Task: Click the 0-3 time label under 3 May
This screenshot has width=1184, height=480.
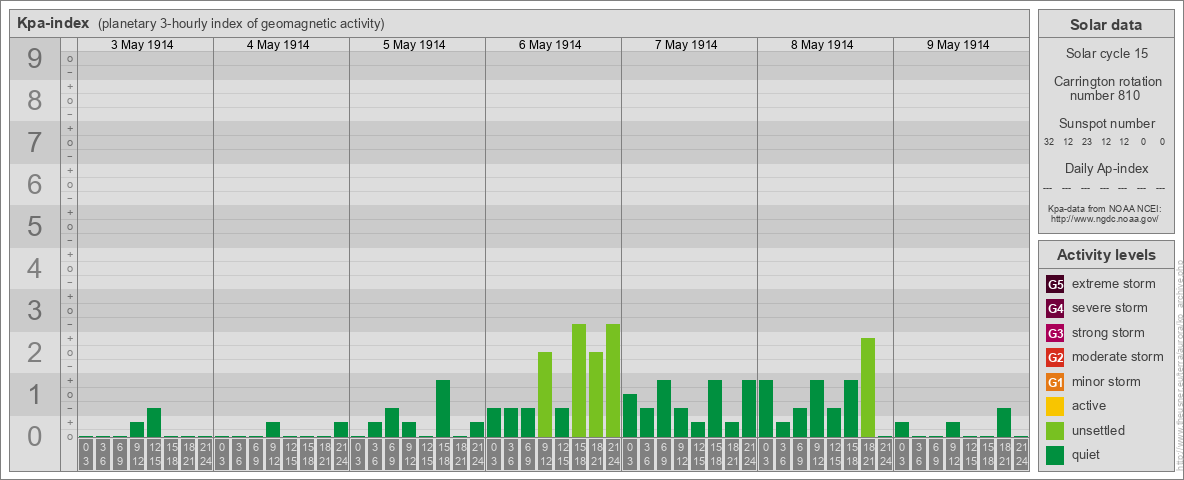Action: click(x=86, y=455)
